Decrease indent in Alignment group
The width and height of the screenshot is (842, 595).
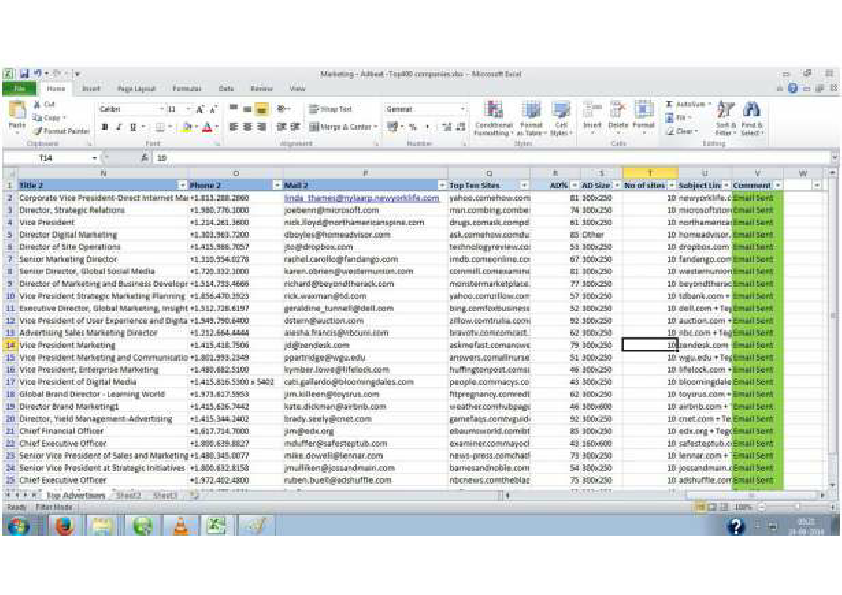pos(281,127)
